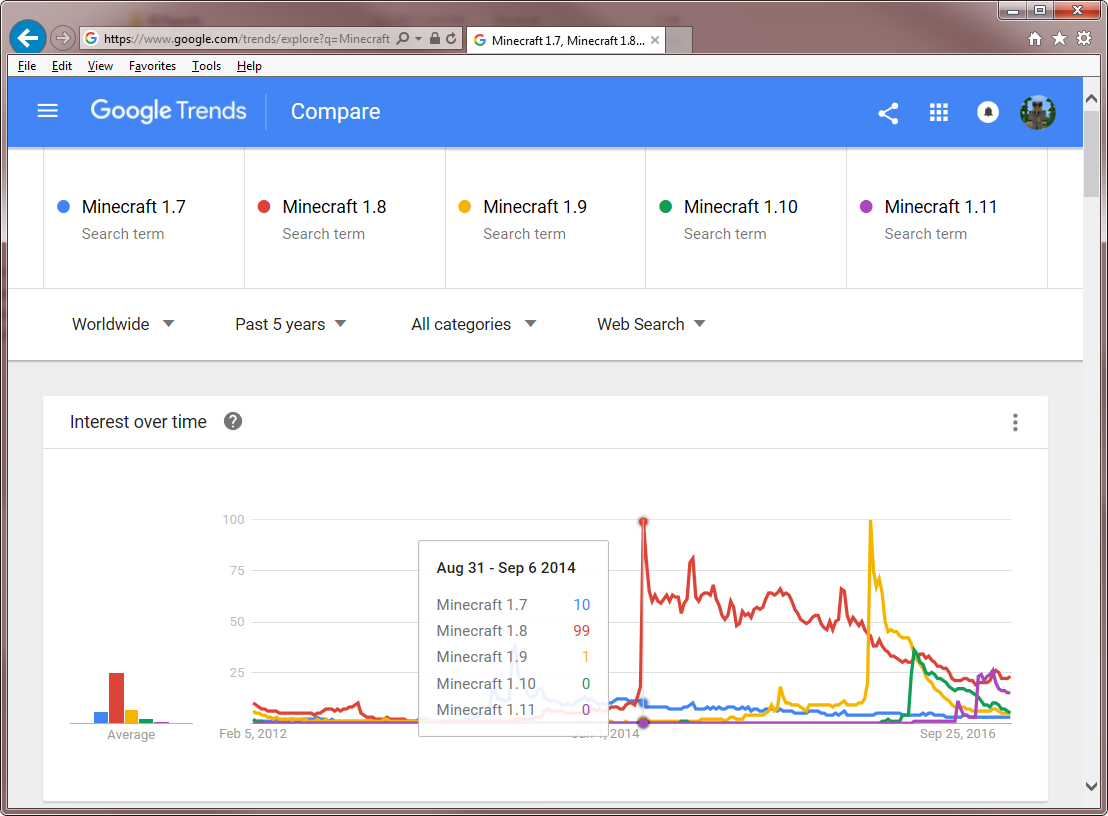Open the notifications bell icon
The image size is (1108, 816).
point(988,112)
